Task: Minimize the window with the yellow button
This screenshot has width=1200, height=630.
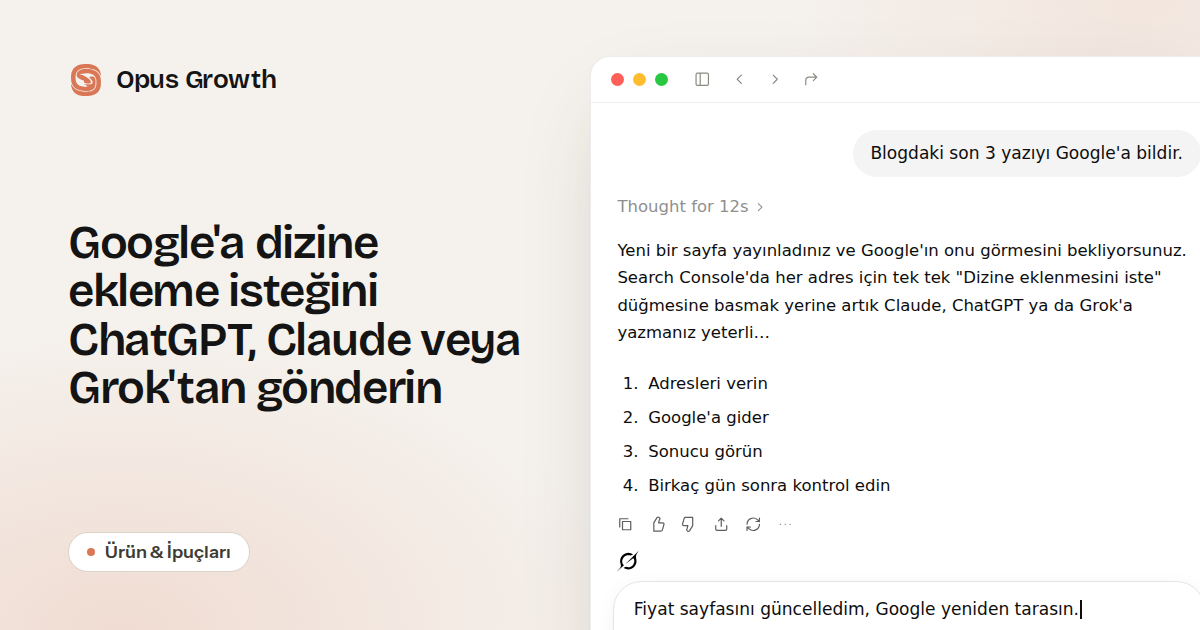Action: (639, 79)
